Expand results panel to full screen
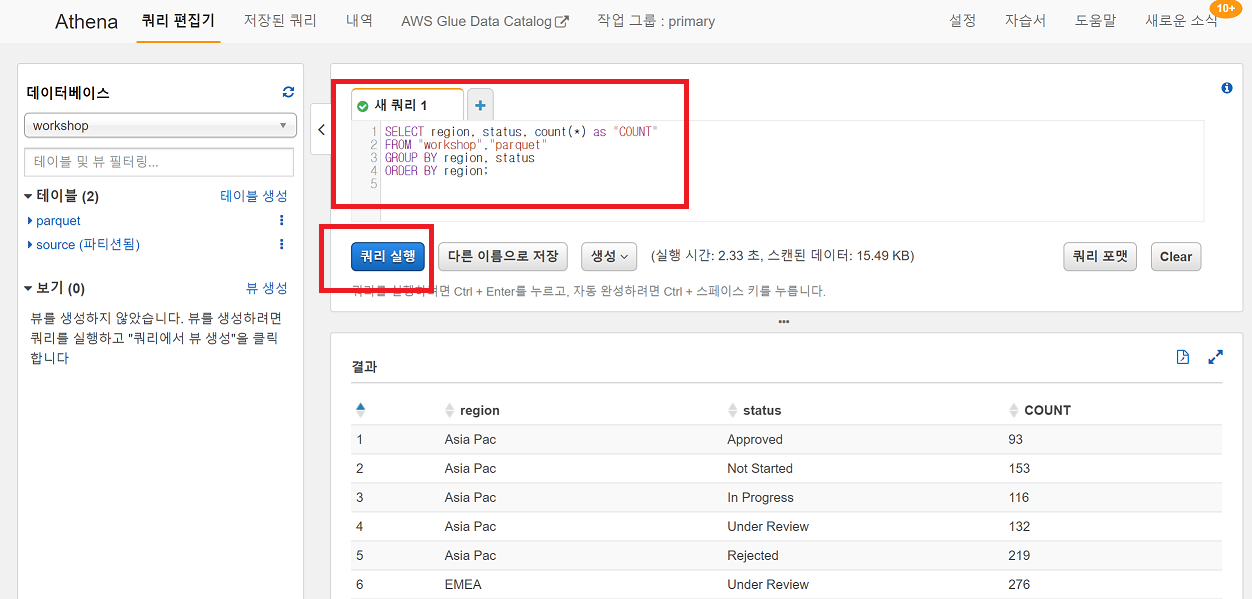This screenshot has height=599, width=1252. pyautogui.click(x=1216, y=357)
